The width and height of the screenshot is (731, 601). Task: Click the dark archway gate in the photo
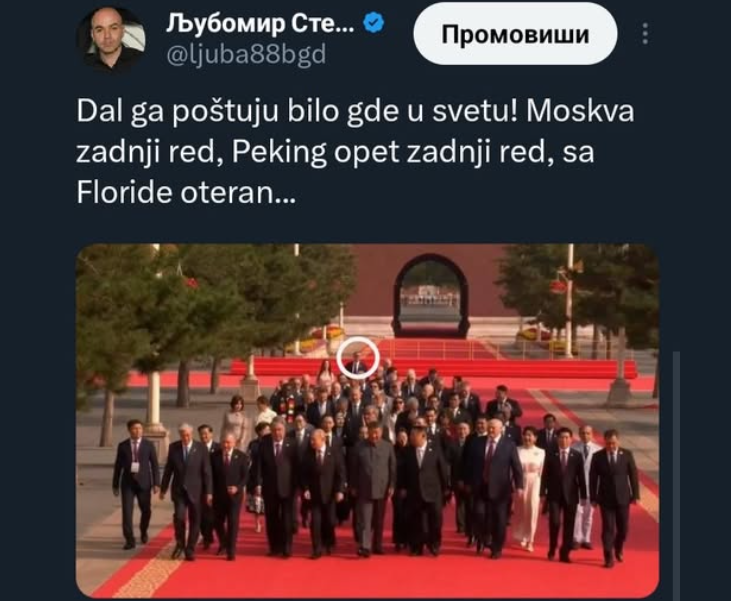(430, 295)
